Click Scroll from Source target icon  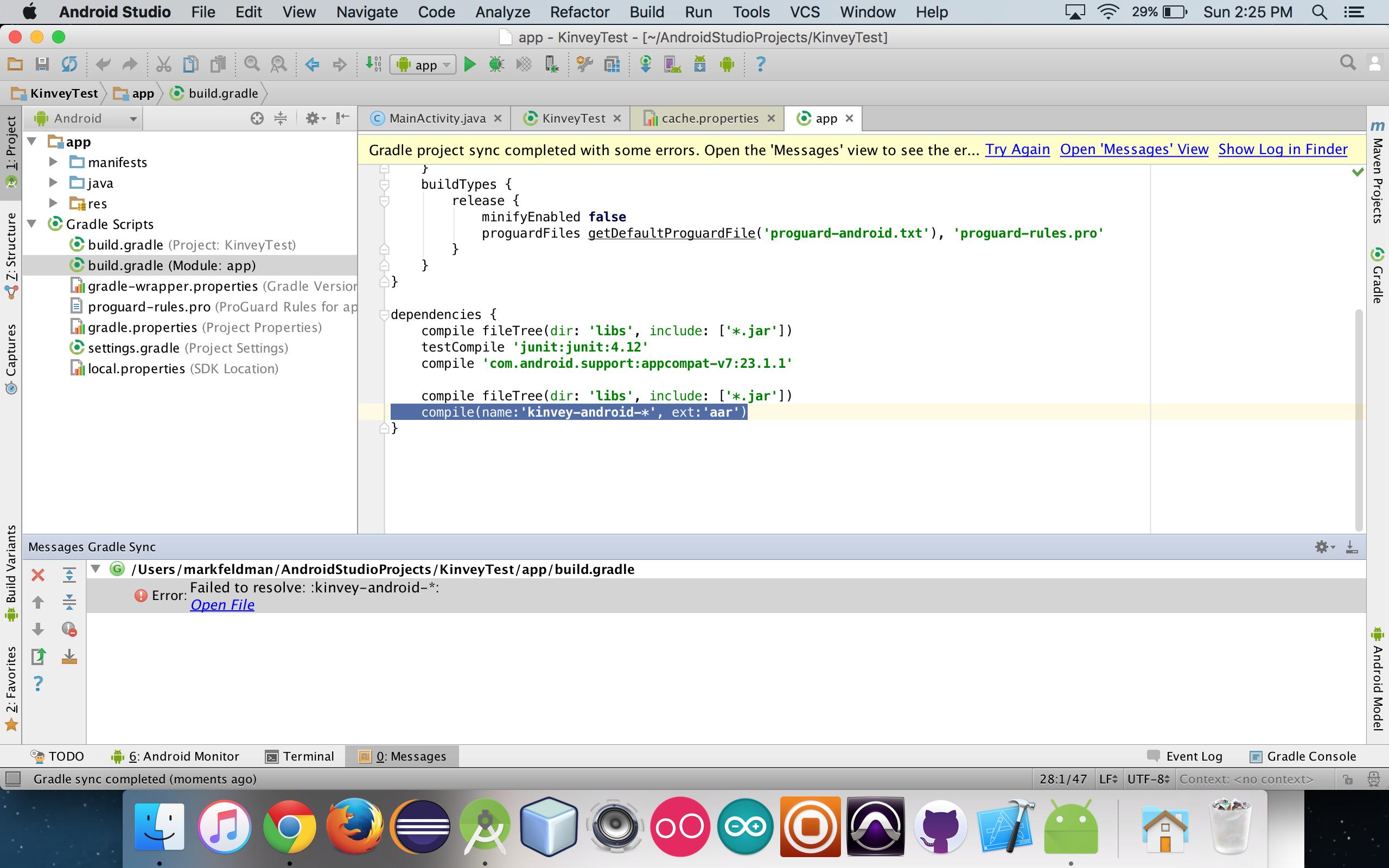pyautogui.click(x=257, y=118)
